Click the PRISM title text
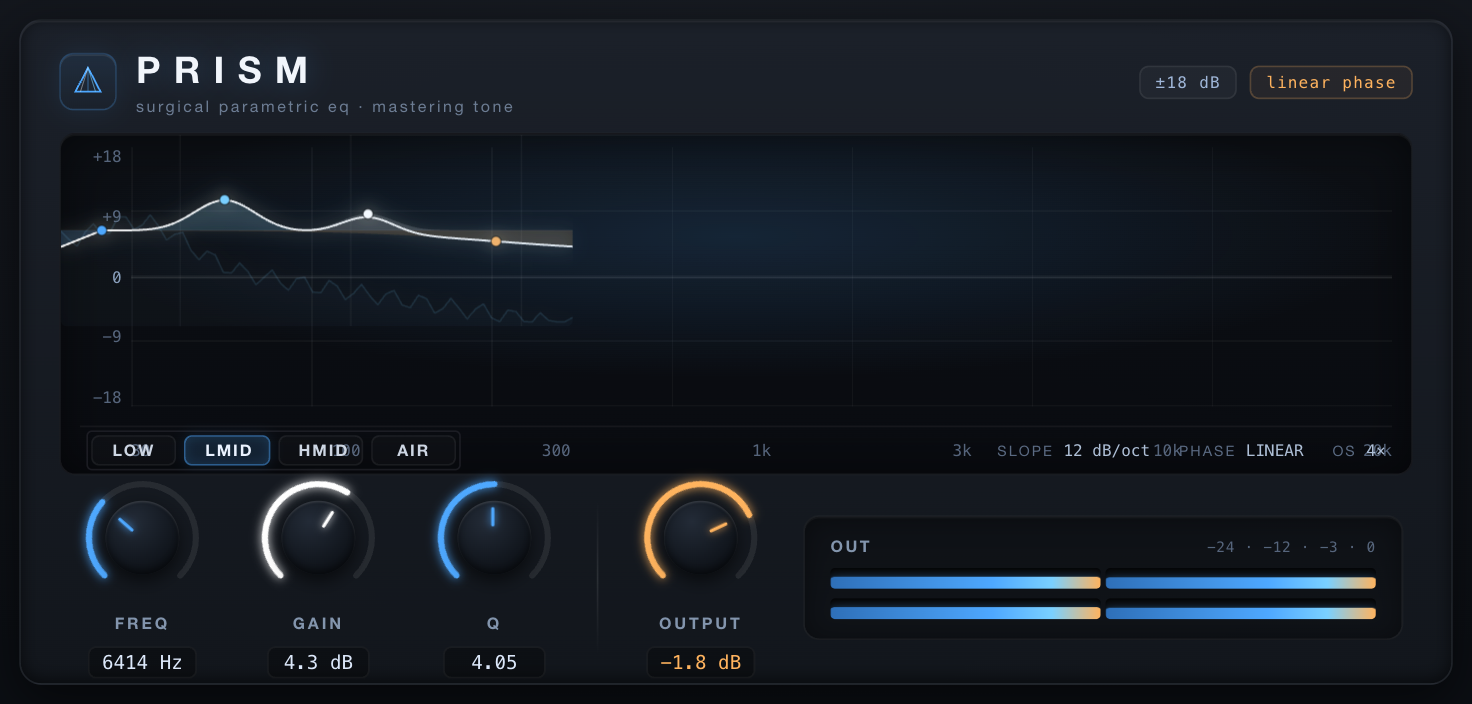 pos(224,71)
